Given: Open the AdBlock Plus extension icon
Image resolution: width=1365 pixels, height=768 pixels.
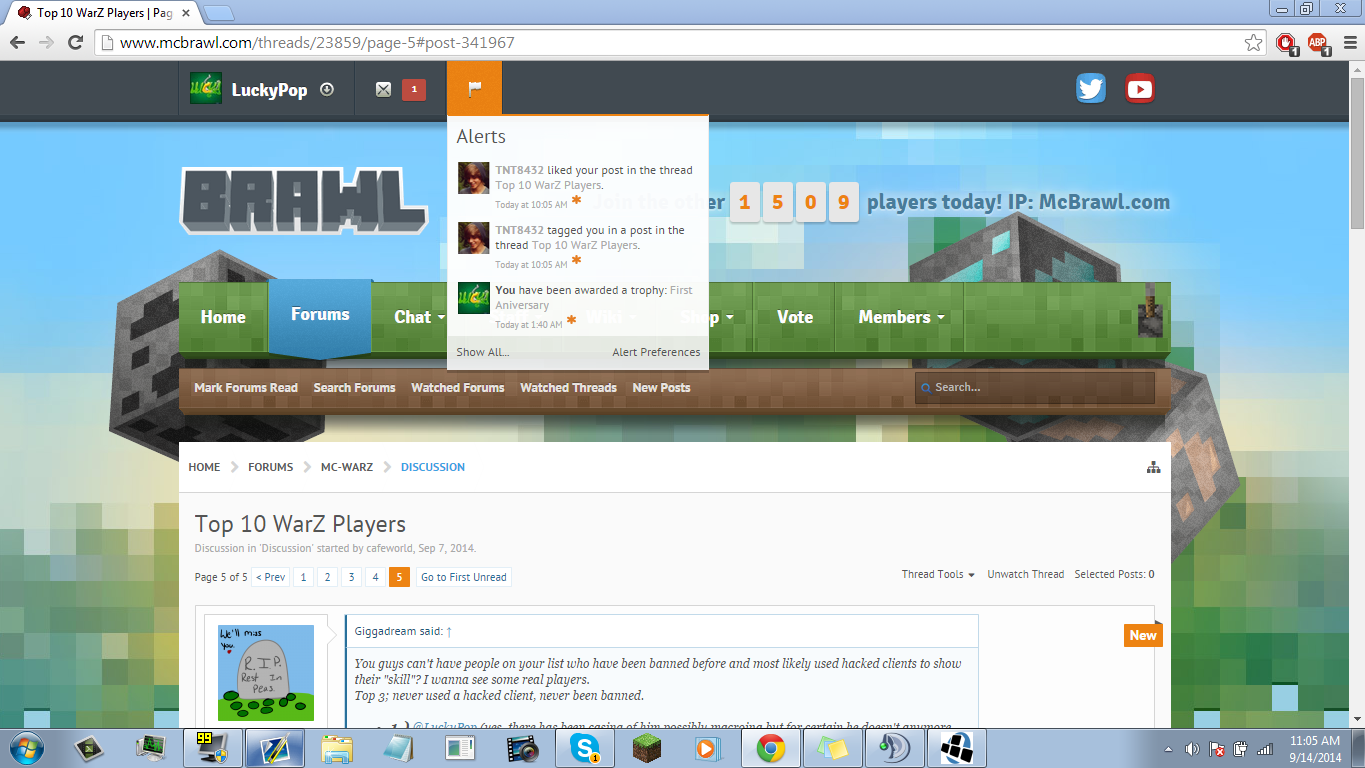Looking at the screenshot, I should pos(1318,43).
